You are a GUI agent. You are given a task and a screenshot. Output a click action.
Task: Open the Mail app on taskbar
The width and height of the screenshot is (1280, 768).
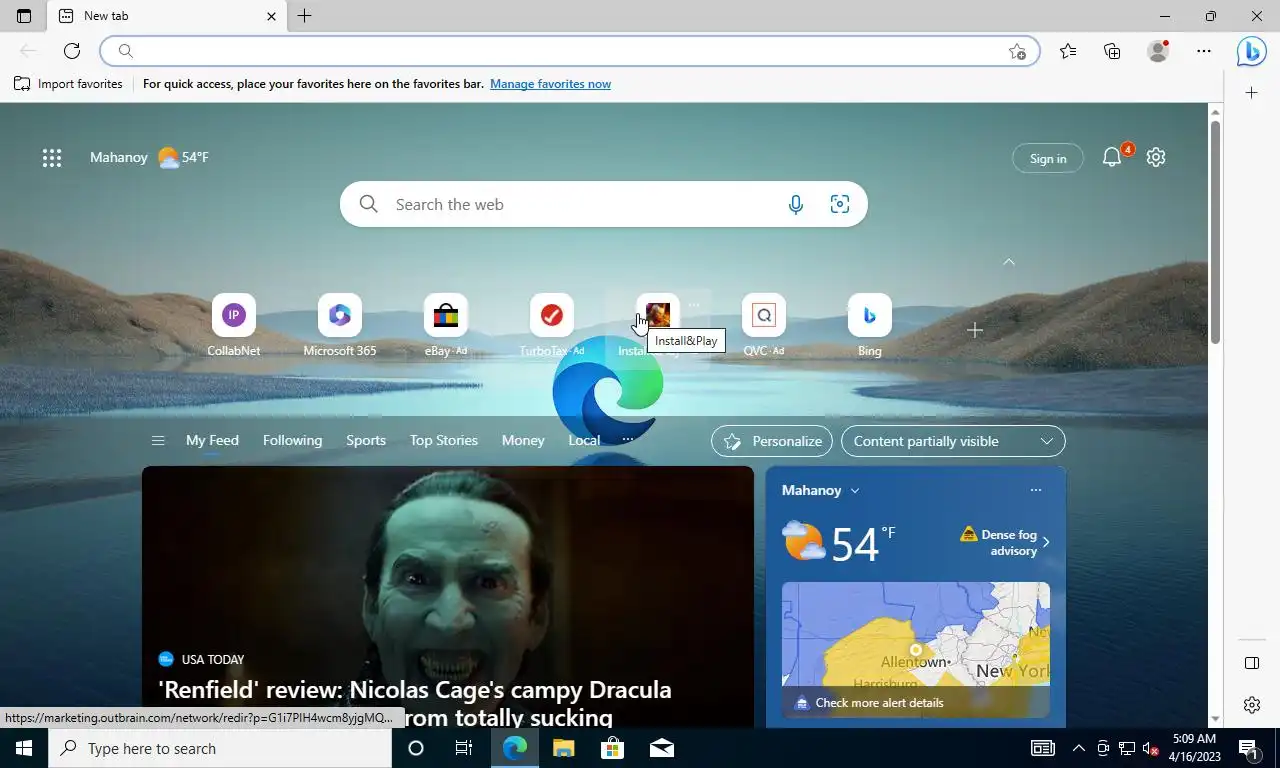pyautogui.click(x=661, y=748)
